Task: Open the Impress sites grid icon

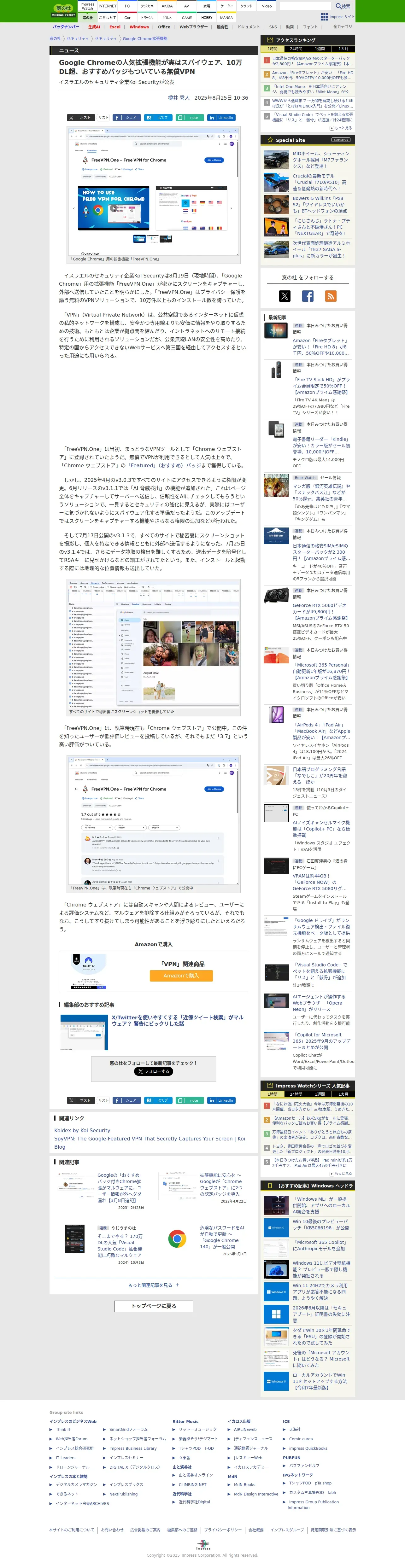Action: point(324,16)
